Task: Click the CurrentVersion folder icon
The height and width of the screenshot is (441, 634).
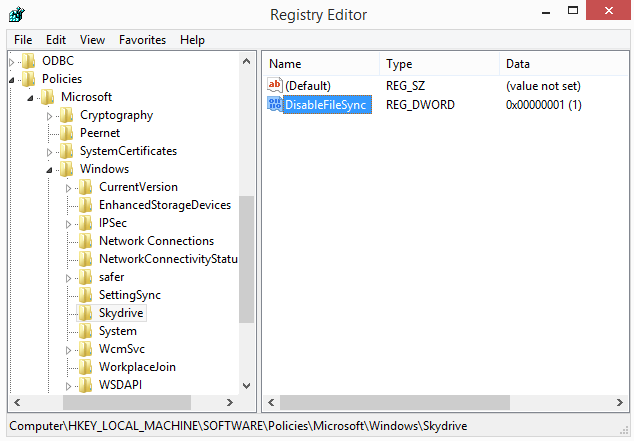Action: point(85,188)
